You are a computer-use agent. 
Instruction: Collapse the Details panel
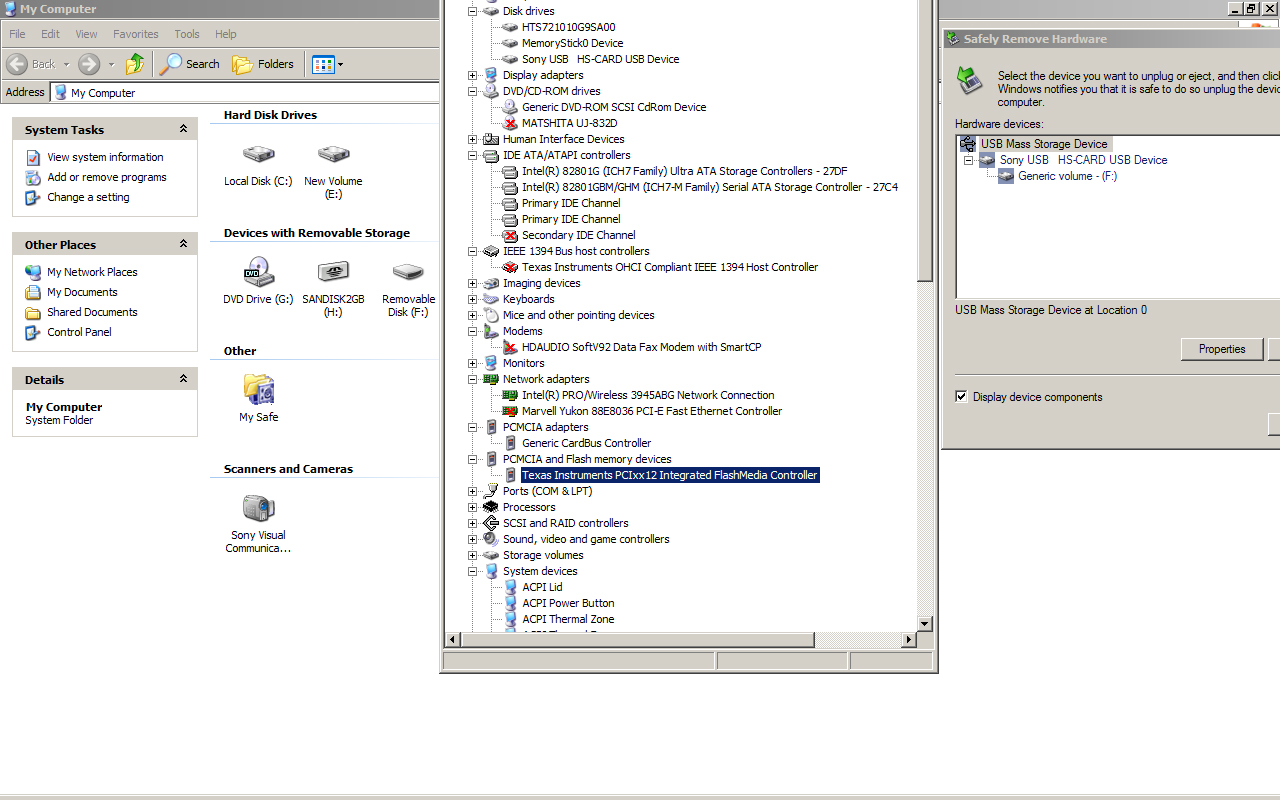(x=183, y=379)
